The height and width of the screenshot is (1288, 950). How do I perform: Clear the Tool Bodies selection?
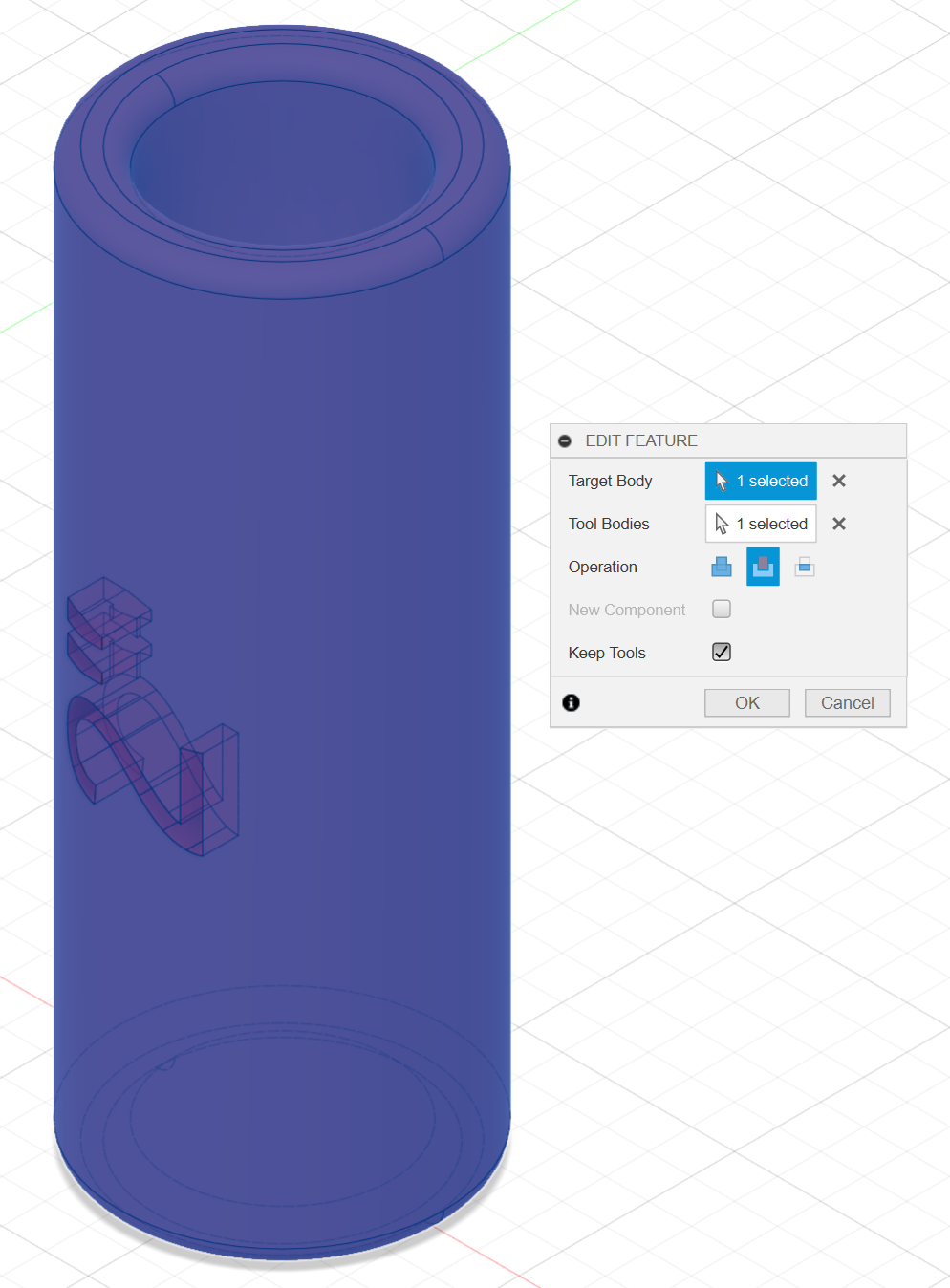(839, 524)
